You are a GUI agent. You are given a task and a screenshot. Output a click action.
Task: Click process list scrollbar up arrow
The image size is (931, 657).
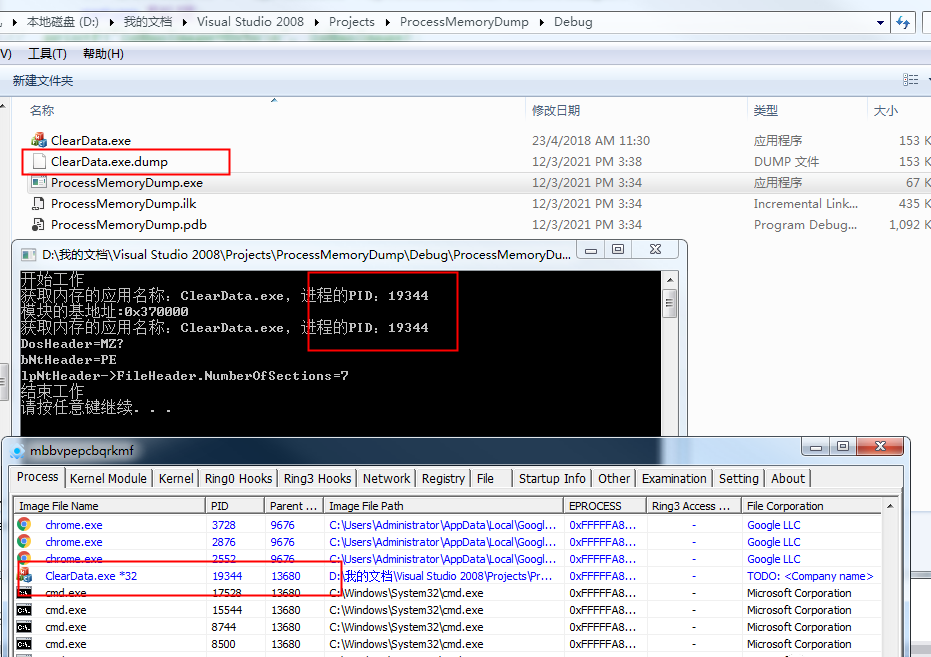[890, 506]
